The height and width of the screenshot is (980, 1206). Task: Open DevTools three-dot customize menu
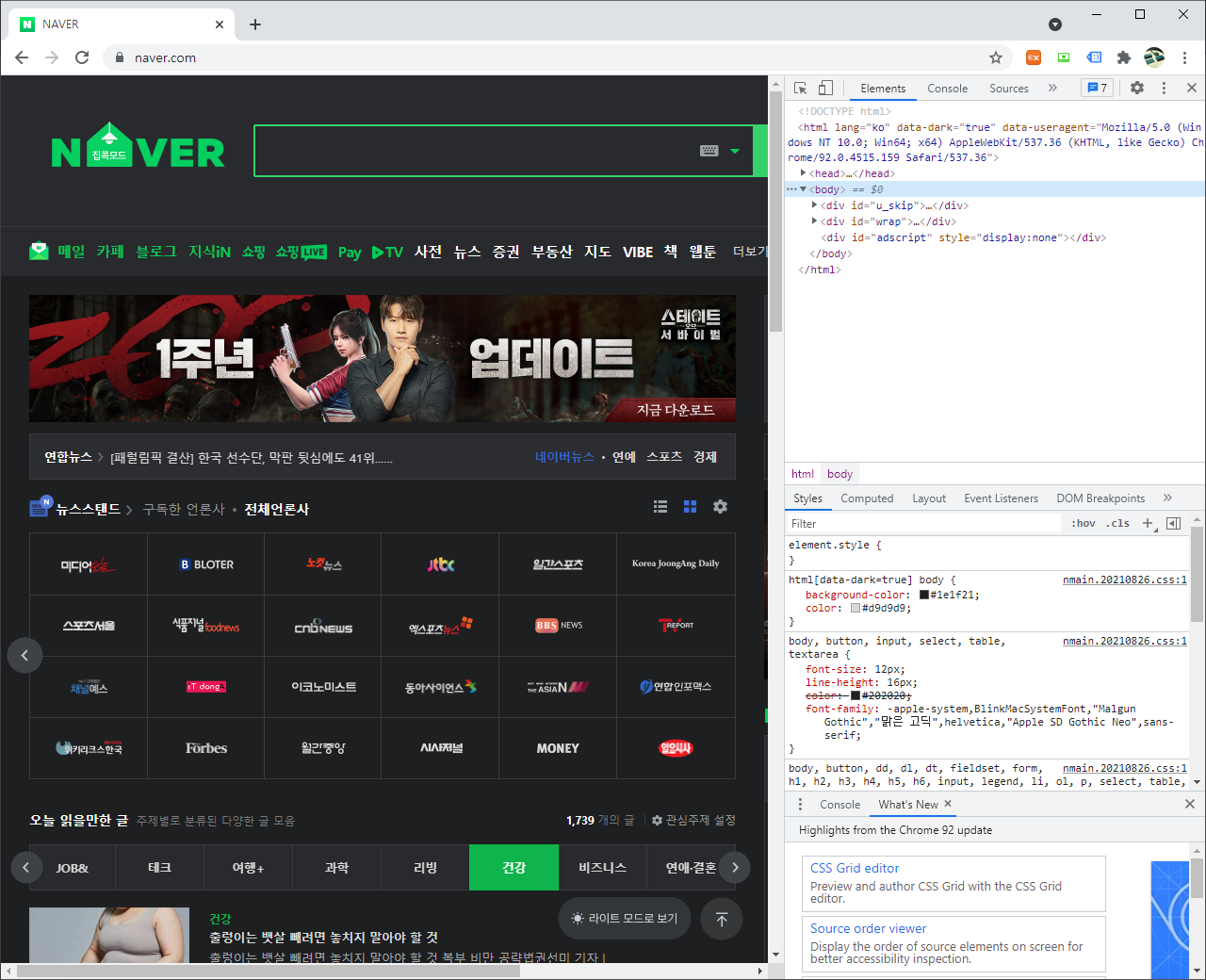(x=1165, y=88)
